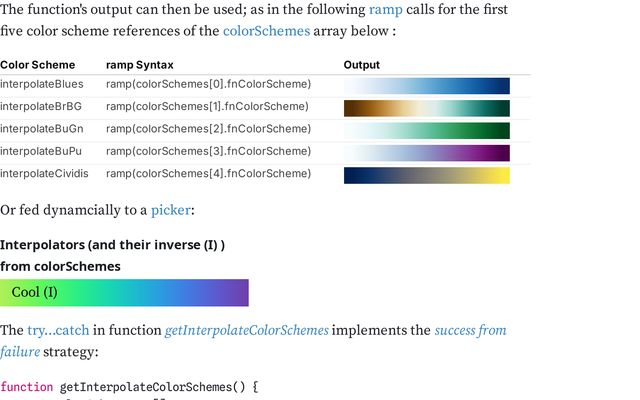Screen dimensions: 640x400
Task: Click the try...catch link
Action: coord(58,330)
